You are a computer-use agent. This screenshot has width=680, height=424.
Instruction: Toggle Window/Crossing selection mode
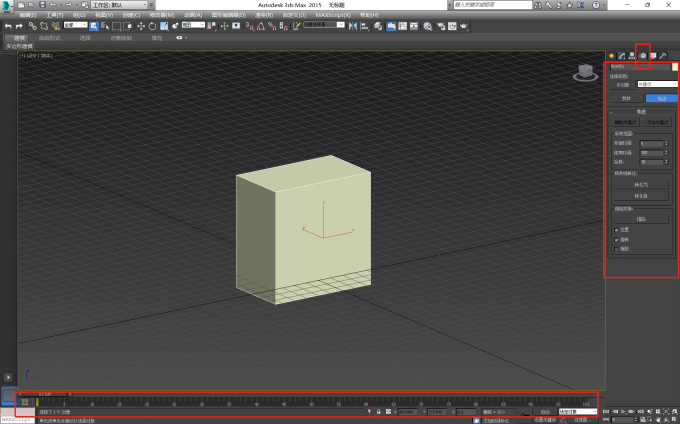coord(128,26)
